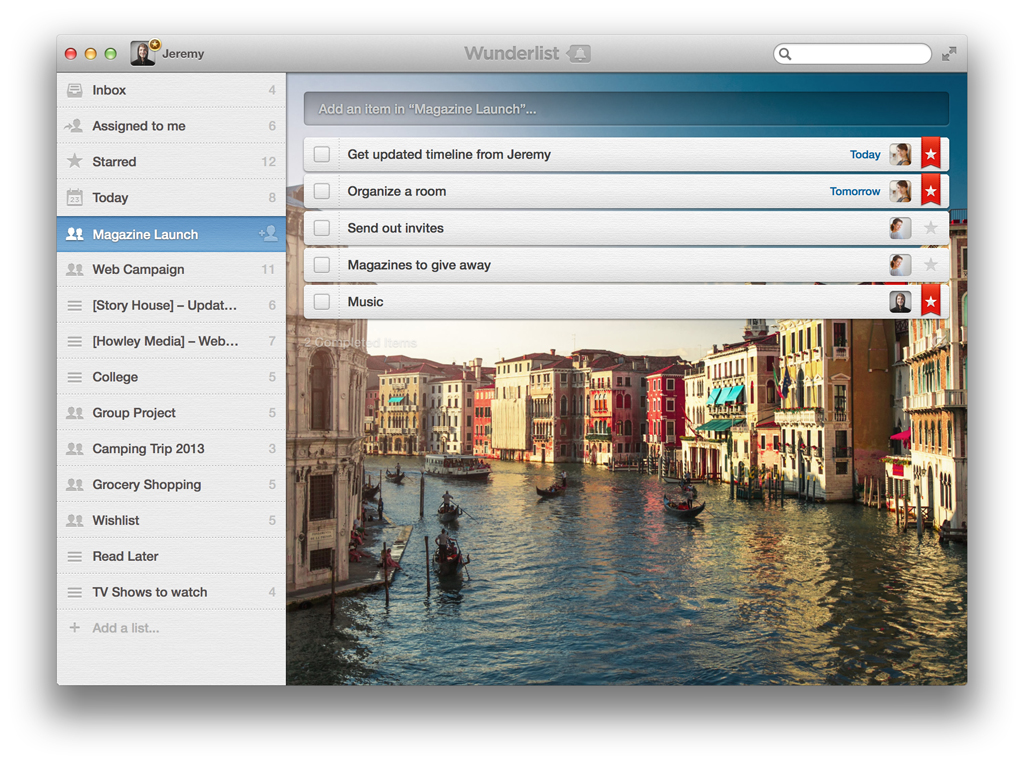This screenshot has width=1024, height=764.
Task: Click Jeremy's avatar with notification badge
Action: [x=141, y=52]
